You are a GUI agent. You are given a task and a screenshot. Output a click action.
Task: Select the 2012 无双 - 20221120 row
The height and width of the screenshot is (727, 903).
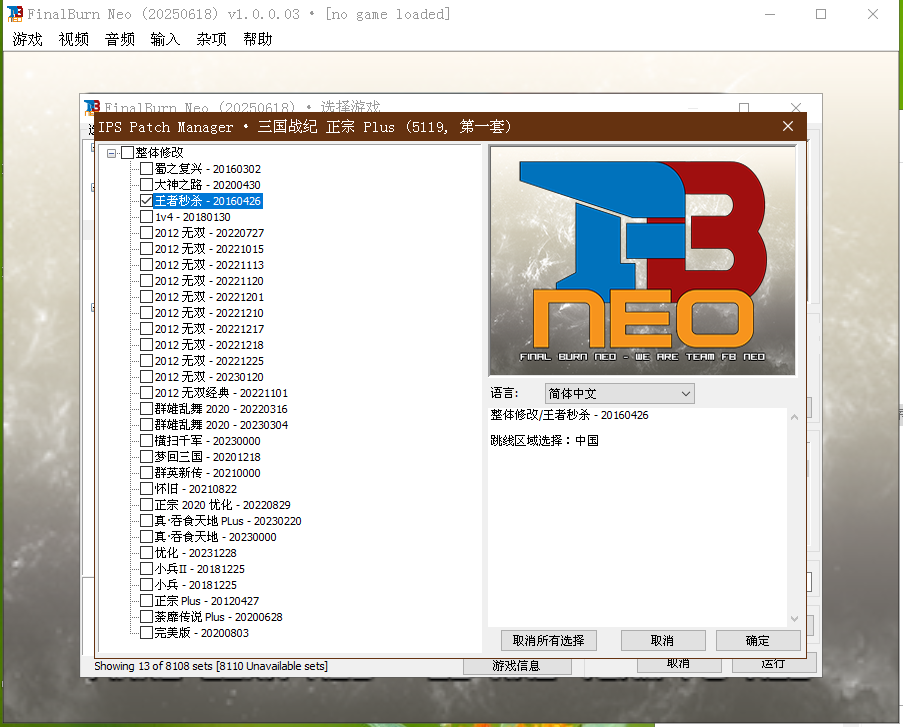click(x=209, y=281)
